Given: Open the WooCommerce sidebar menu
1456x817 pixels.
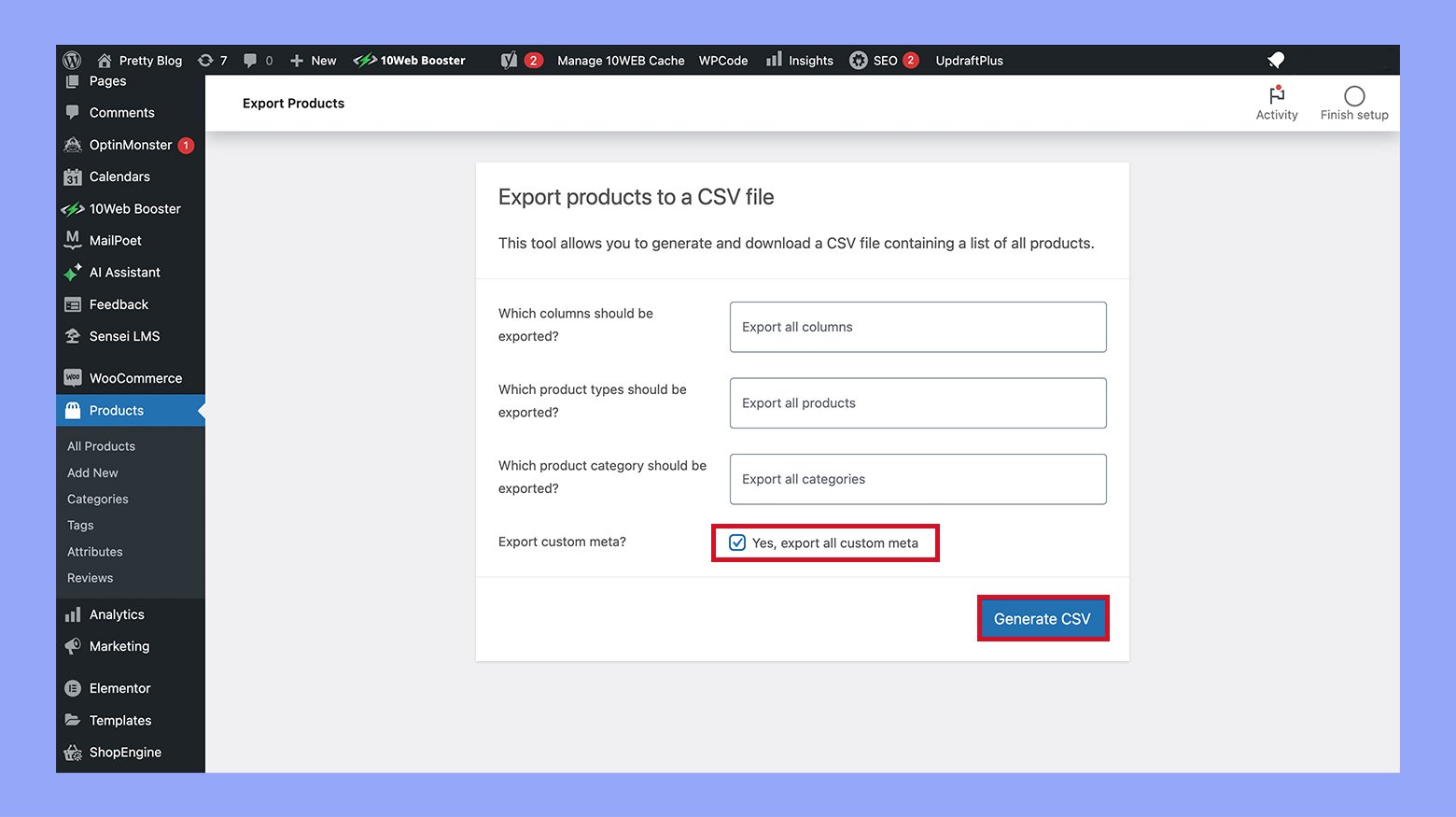Looking at the screenshot, I should tap(135, 378).
